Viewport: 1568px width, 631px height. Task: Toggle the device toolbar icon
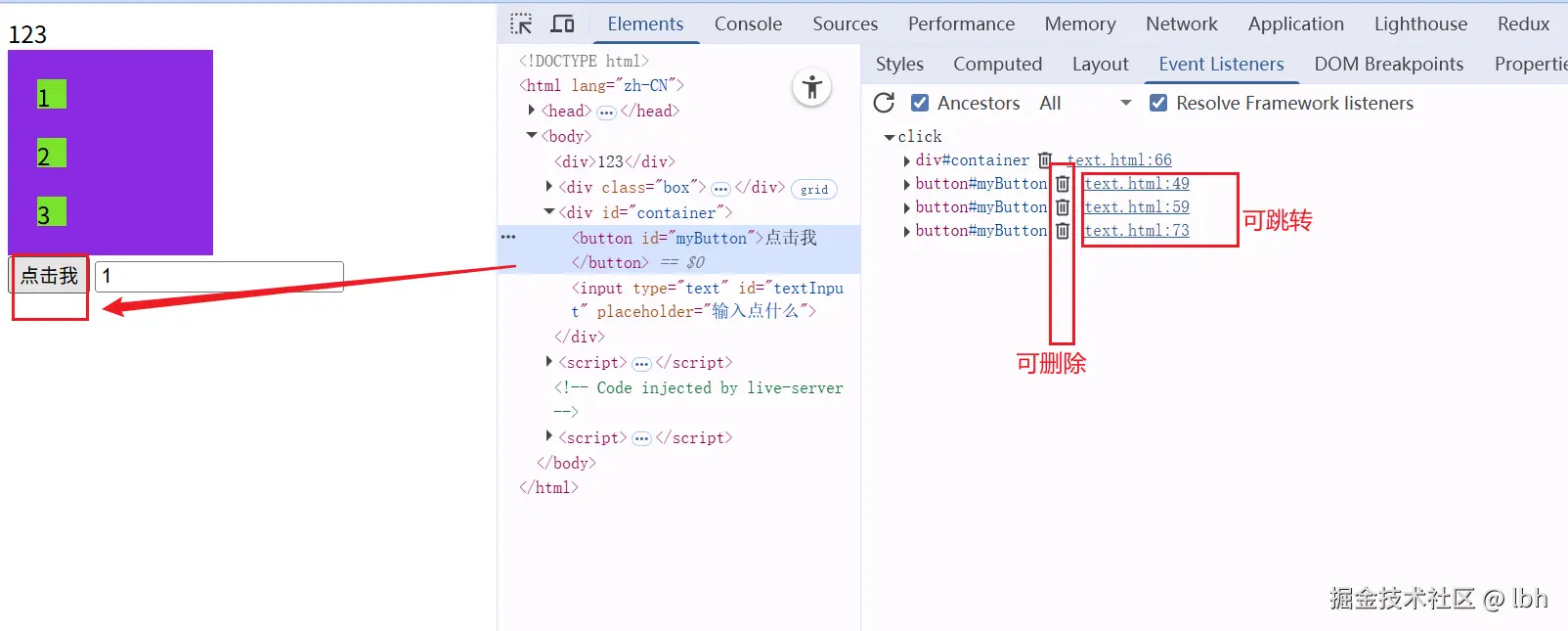(563, 24)
